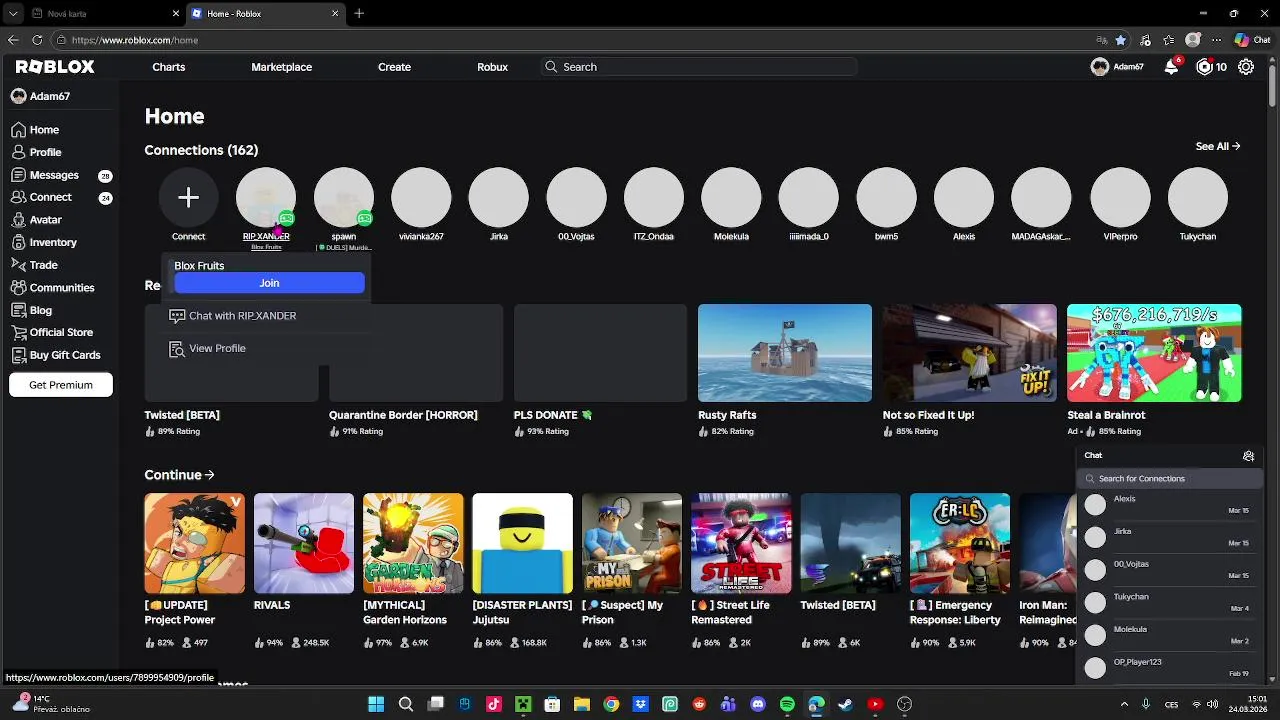The width and height of the screenshot is (1280, 720).
Task: Open Copilot Chat button in browser toolbar
Action: 1252,40
